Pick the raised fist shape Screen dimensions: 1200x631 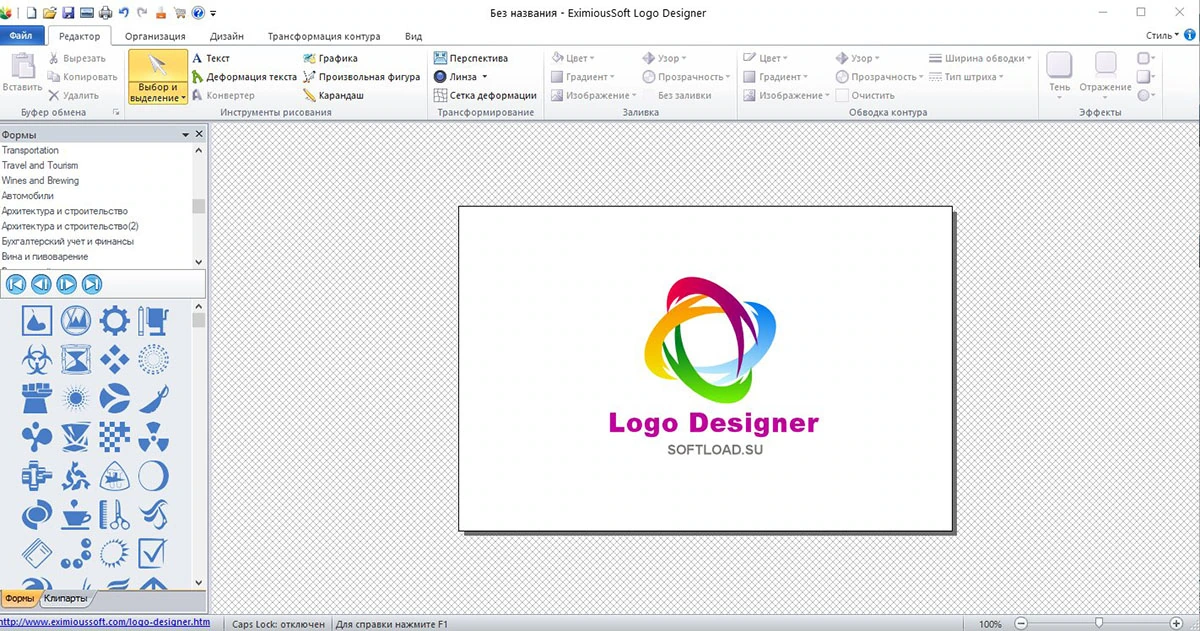pos(37,398)
